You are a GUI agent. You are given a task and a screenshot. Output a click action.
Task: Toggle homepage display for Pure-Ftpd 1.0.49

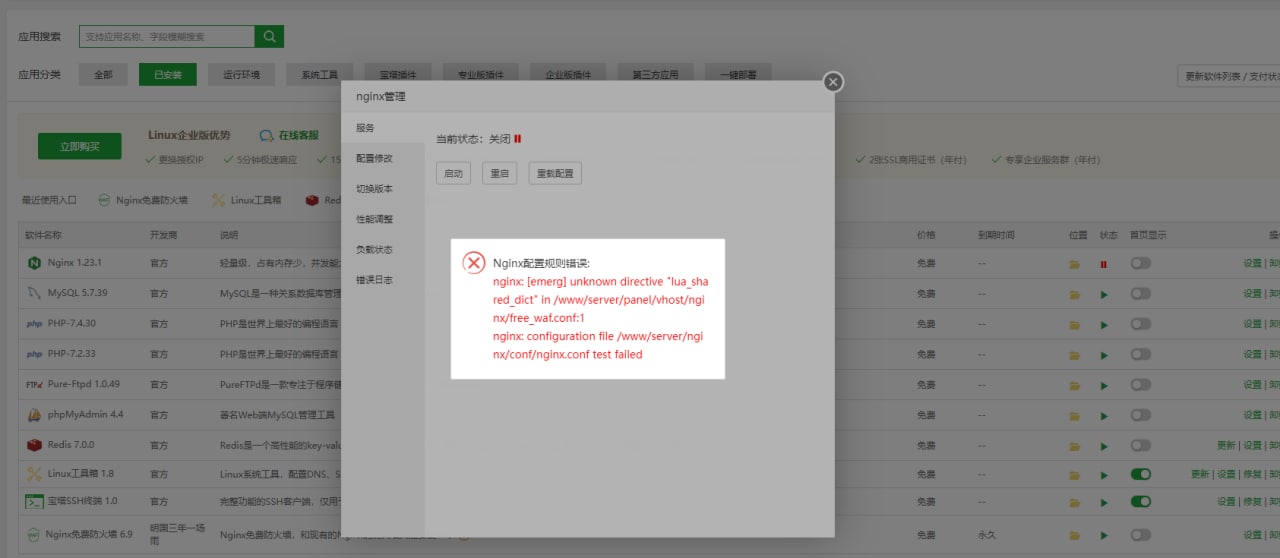pyautogui.click(x=1140, y=384)
